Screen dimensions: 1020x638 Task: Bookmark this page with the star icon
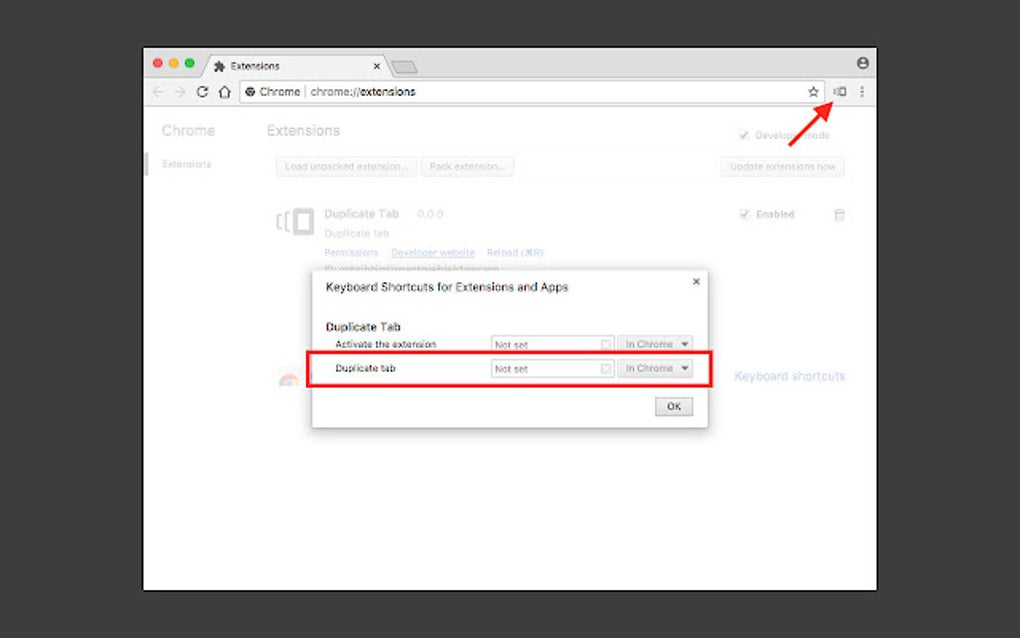[x=813, y=91]
